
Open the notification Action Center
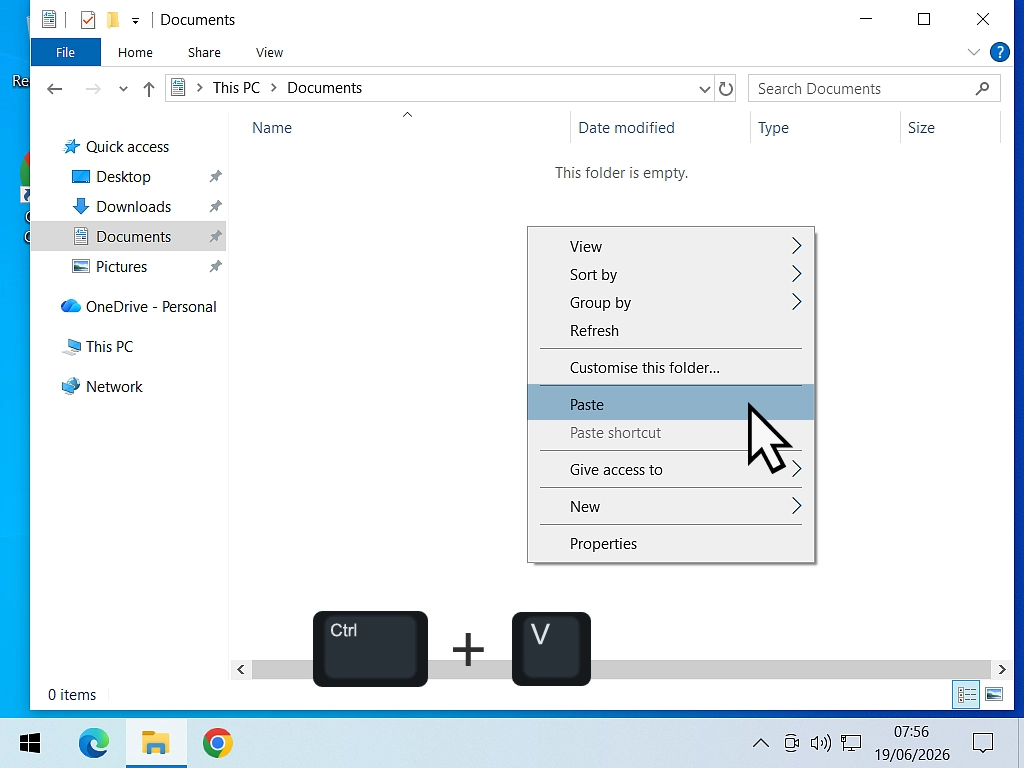coord(983,743)
